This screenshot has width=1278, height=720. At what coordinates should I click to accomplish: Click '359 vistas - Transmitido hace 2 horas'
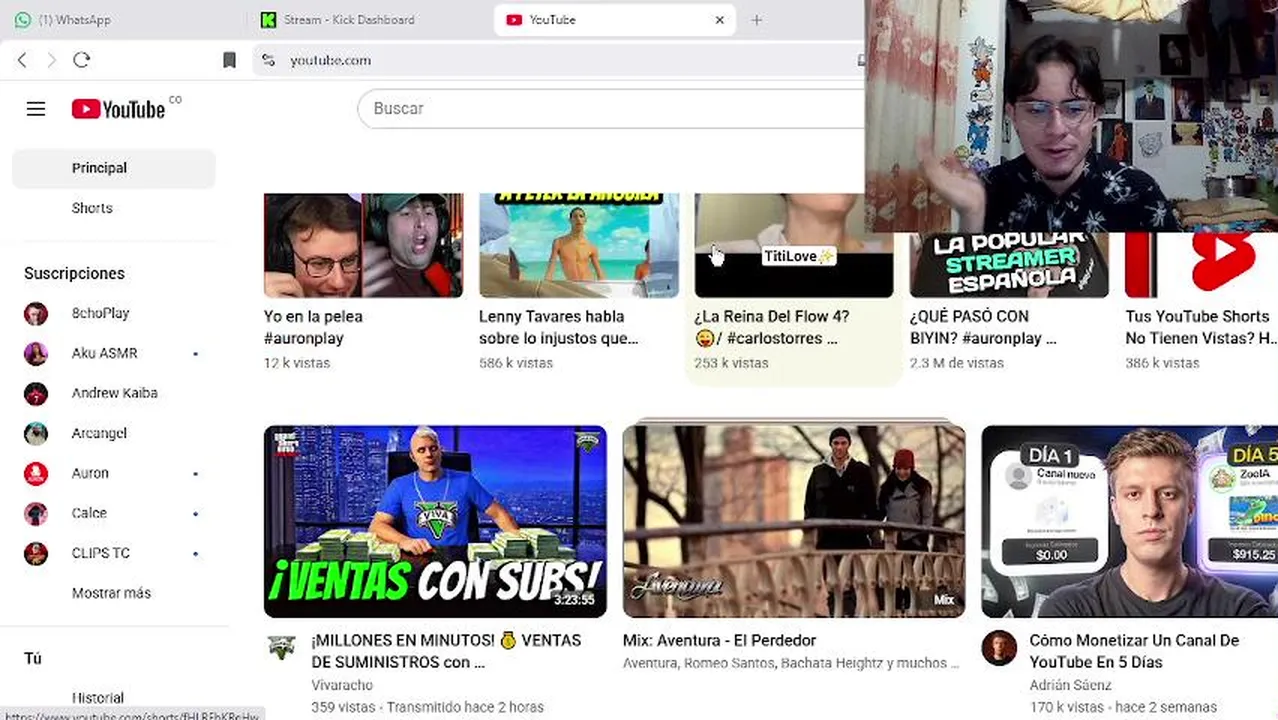click(428, 707)
